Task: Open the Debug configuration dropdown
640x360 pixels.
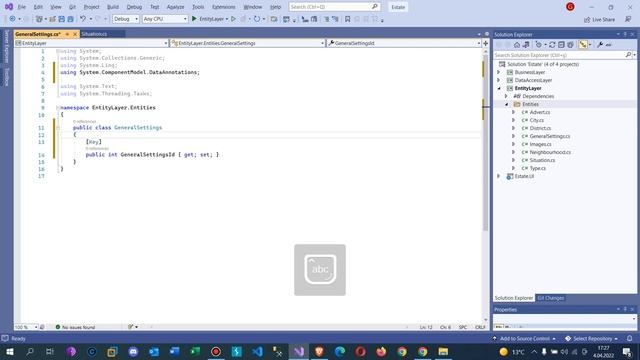Action: pos(126,19)
